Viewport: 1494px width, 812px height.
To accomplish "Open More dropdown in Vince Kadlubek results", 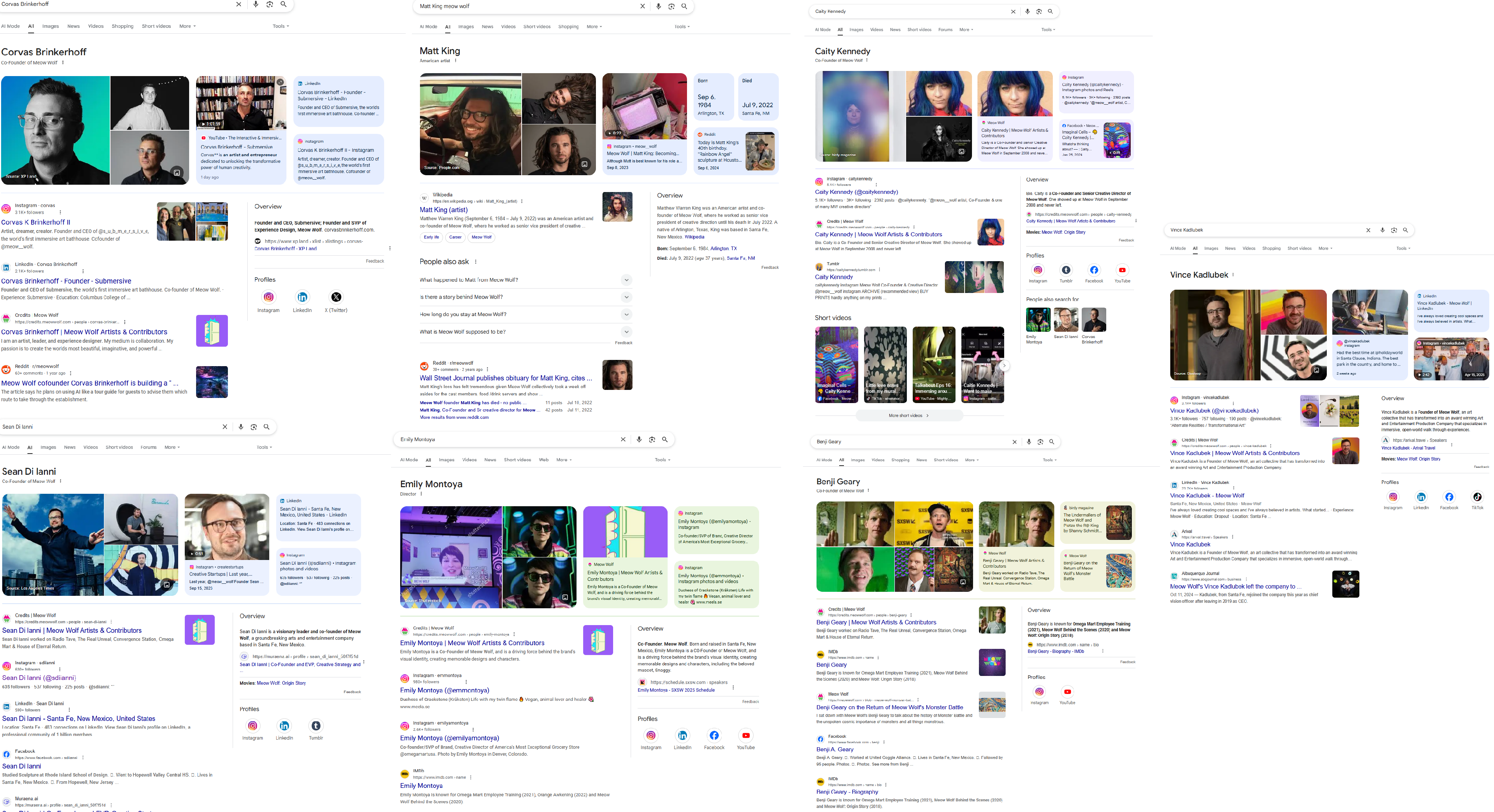I will tap(1325, 248).
